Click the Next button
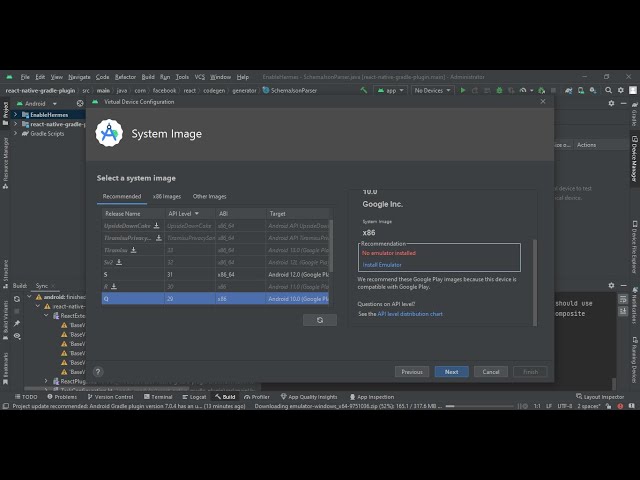 tap(451, 372)
